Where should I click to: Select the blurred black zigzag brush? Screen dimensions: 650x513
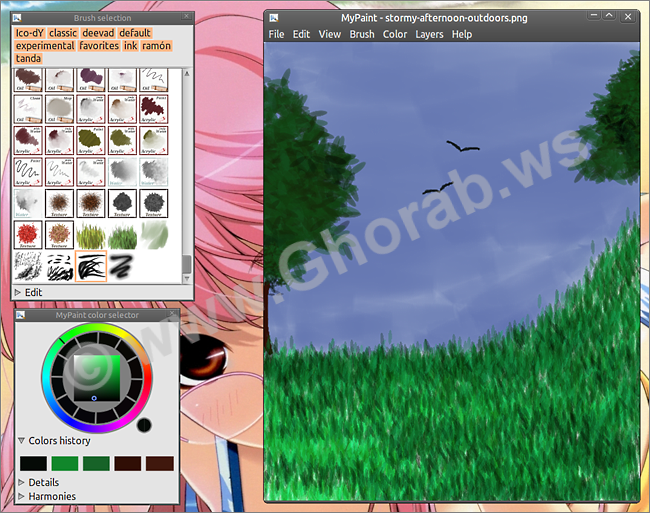coord(122,266)
